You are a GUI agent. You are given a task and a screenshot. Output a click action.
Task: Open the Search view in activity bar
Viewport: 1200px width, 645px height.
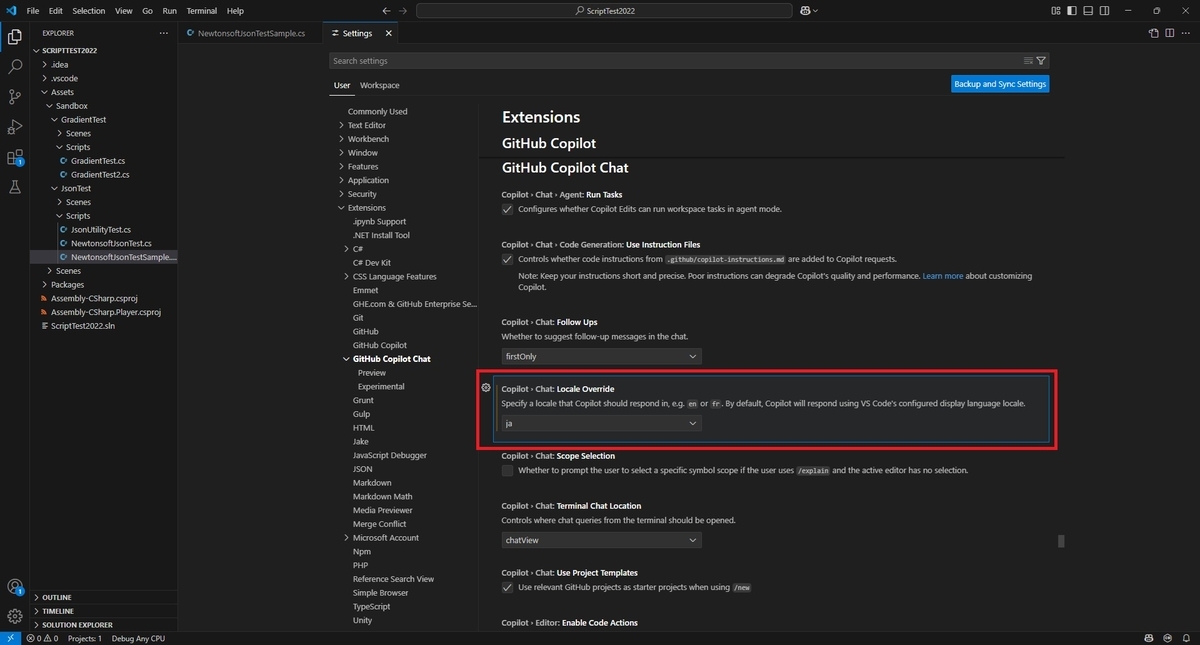(15, 67)
